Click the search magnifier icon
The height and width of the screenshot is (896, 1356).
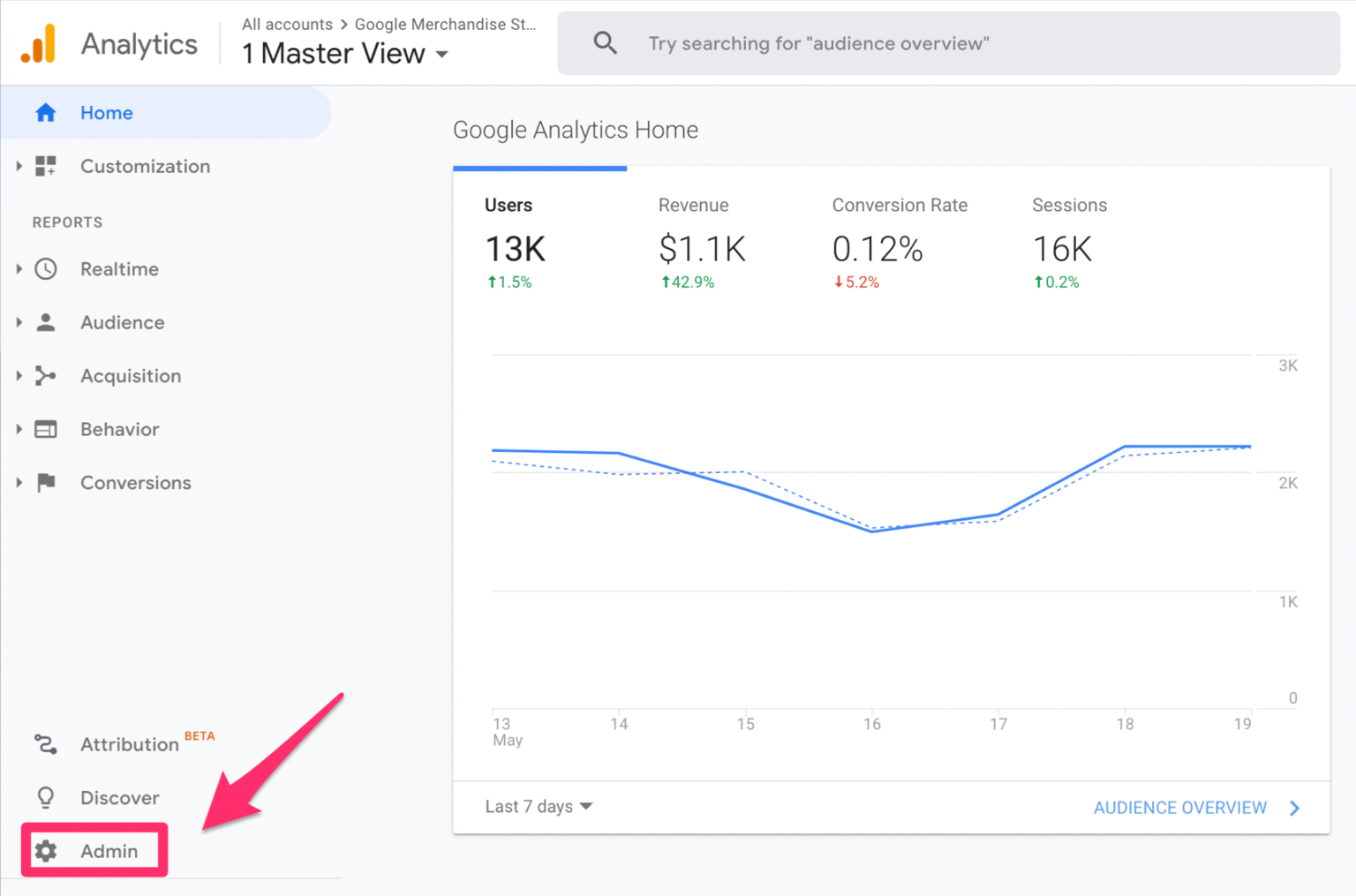(606, 42)
